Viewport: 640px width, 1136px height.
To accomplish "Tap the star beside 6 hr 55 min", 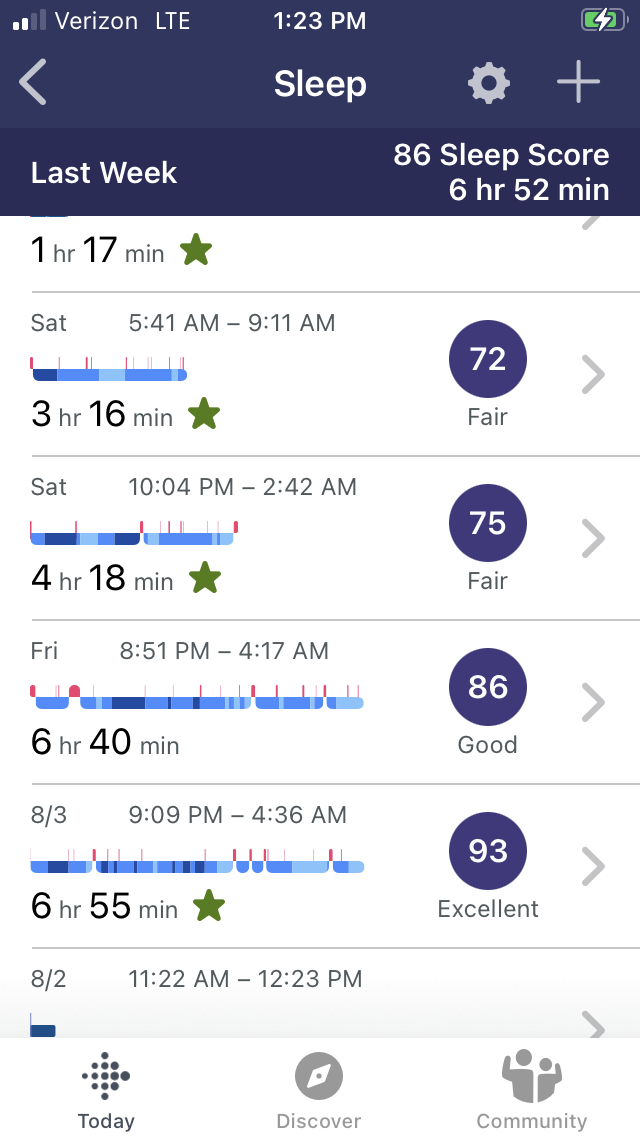I will pos(209,906).
